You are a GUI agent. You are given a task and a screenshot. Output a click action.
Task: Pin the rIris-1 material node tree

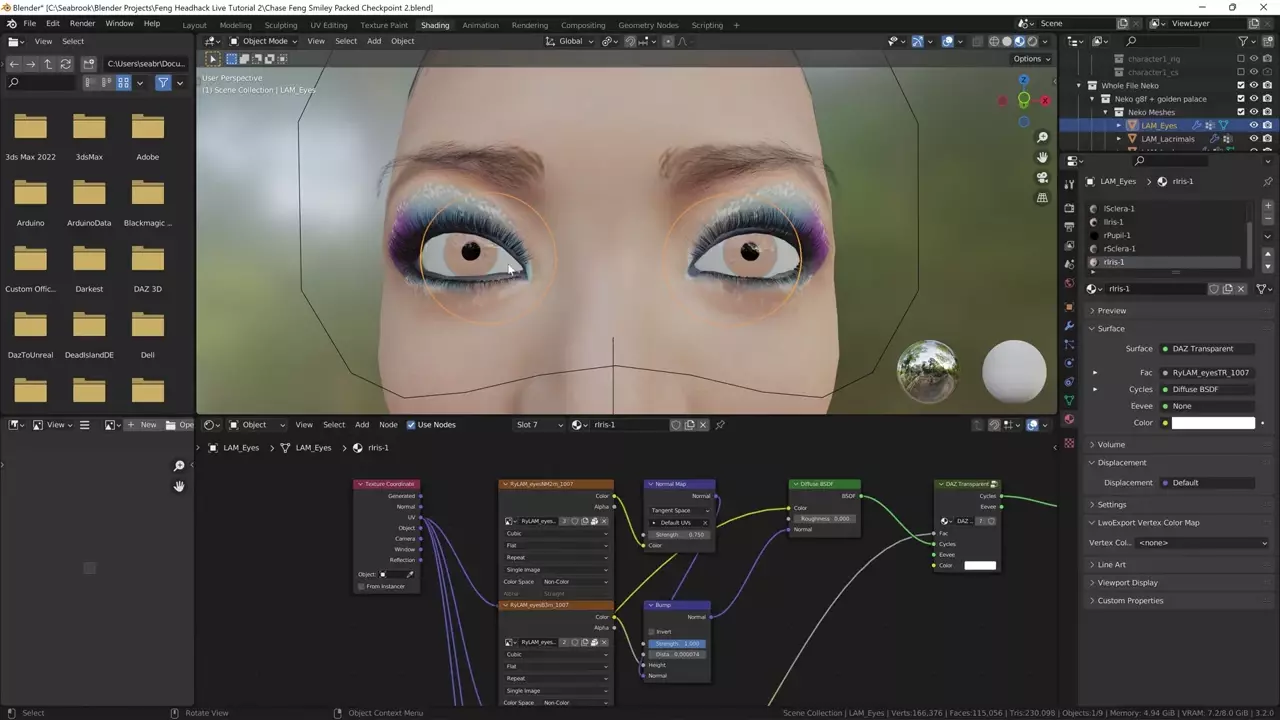pyautogui.click(x=720, y=425)
